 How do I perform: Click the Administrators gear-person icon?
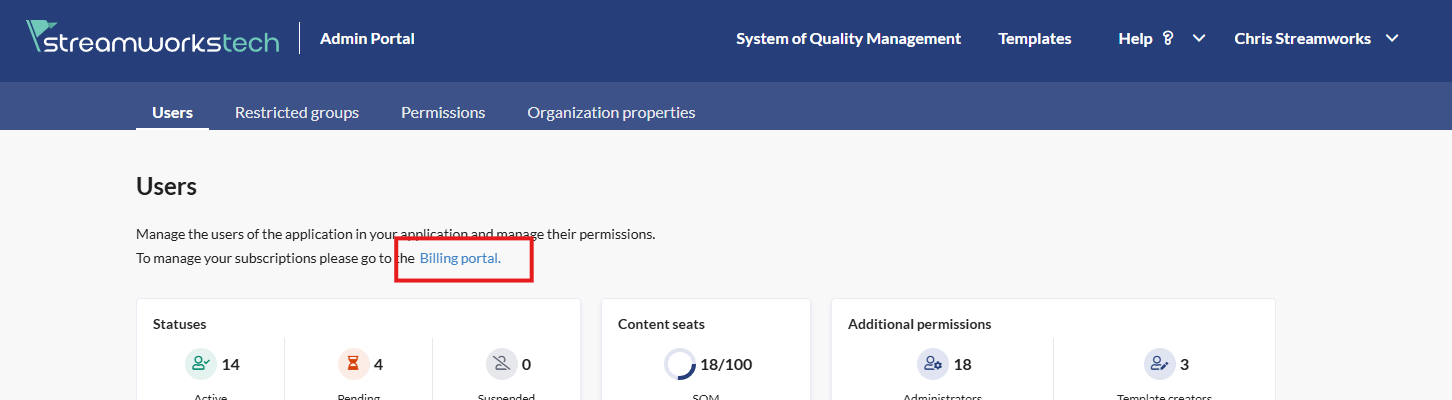coord(932,364)
